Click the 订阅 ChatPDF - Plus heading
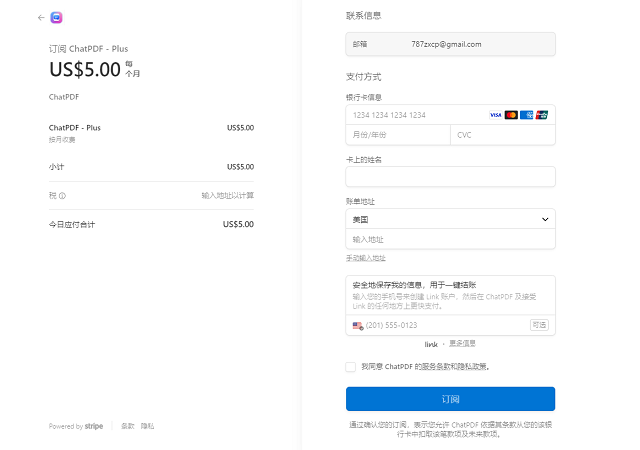This screenshot has height=450, width=640. 89,49
